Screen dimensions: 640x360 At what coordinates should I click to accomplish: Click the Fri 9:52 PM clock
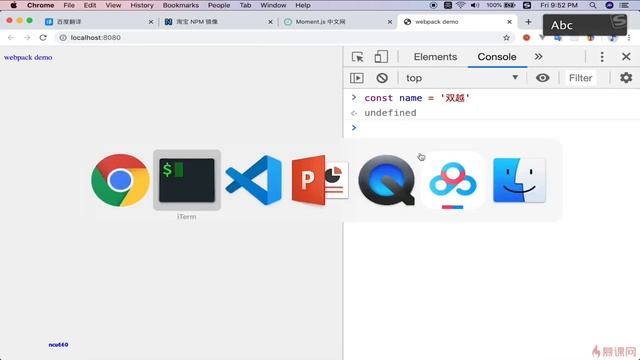coord(559,5)
